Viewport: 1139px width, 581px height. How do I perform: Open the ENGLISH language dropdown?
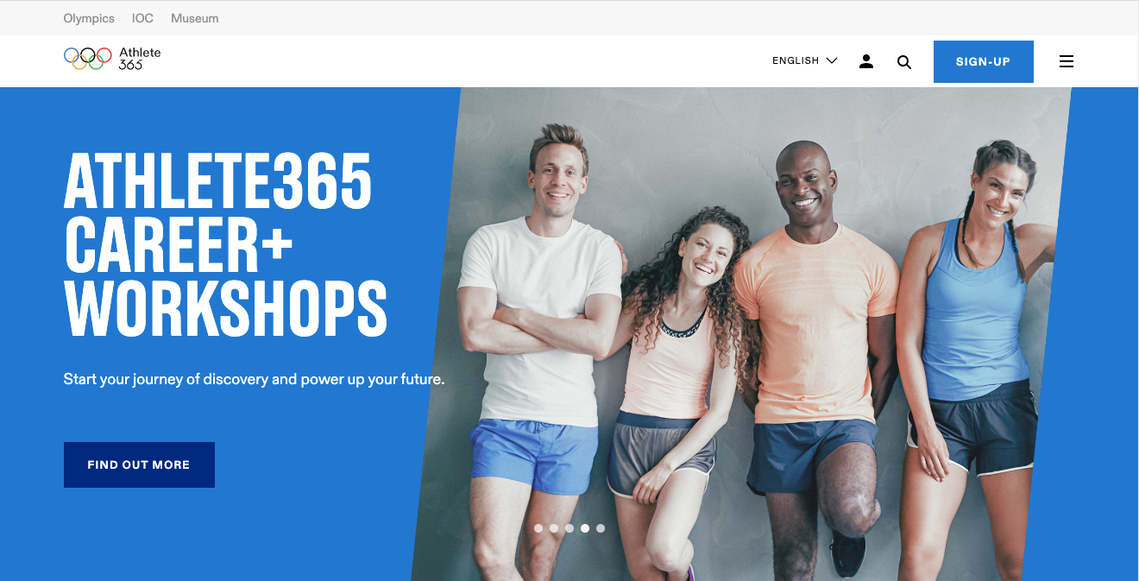805,61
